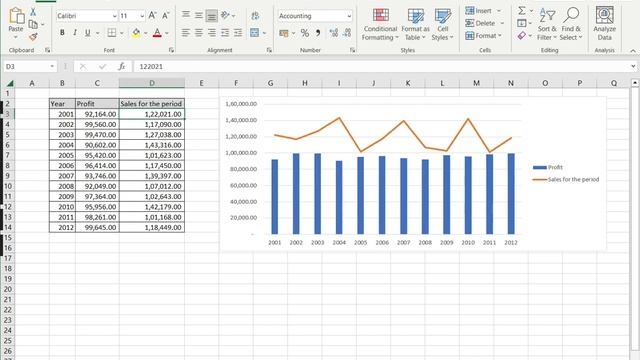Screen dimensions: 640x360
Task: Increase font size with the larger A
Action: 152,16
